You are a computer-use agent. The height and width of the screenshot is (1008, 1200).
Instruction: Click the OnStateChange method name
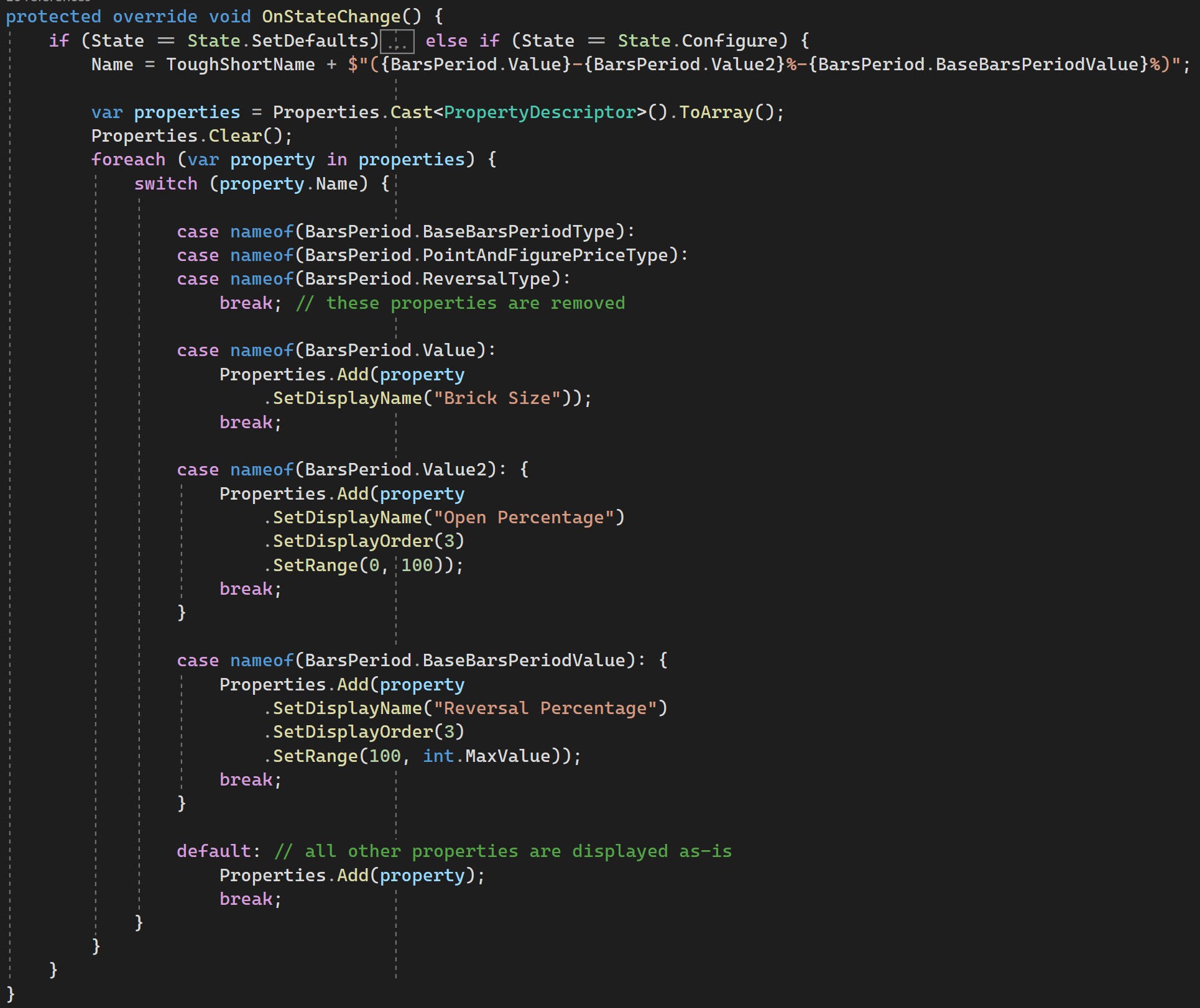(x=331, y=17)
